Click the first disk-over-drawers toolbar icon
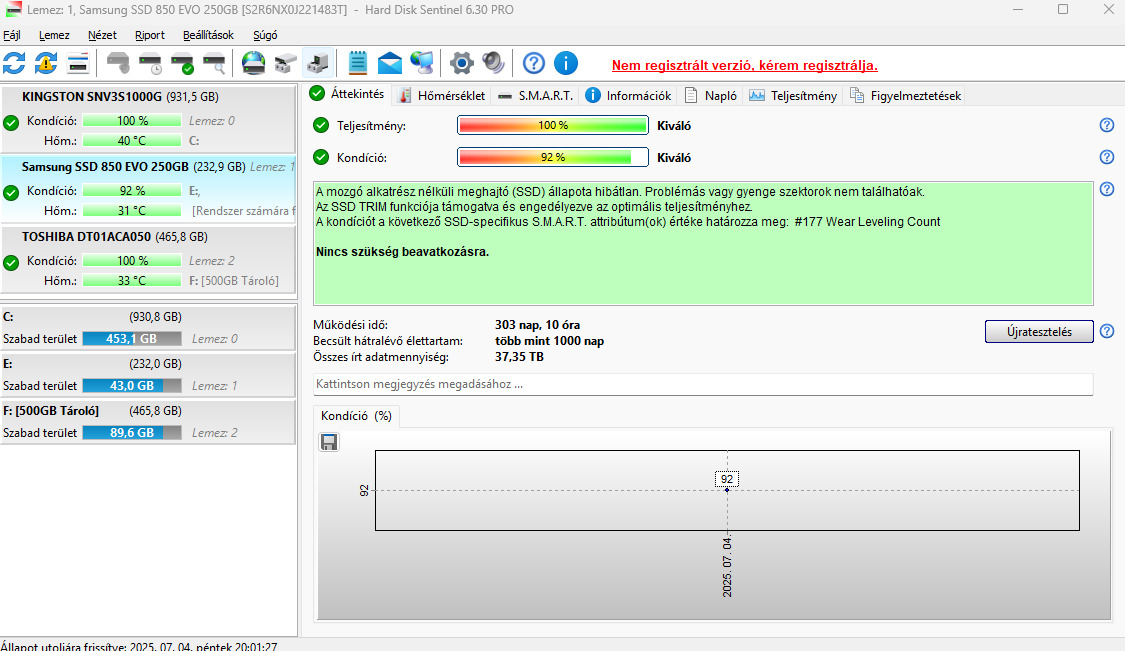 coord(285,63)
